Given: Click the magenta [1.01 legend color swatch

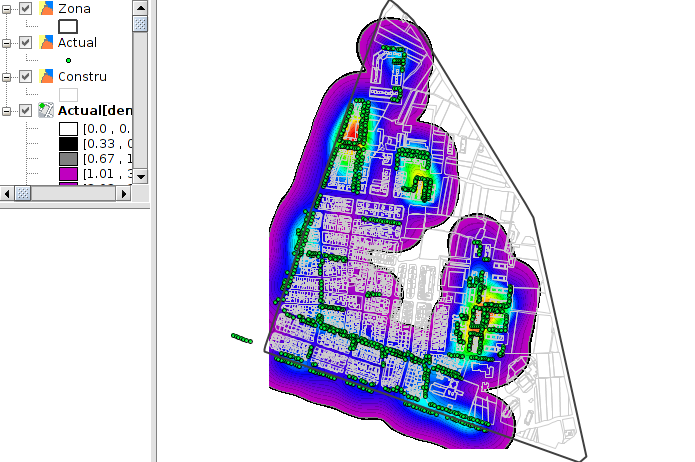Looking at the screenshot, I should pos(68,175).
